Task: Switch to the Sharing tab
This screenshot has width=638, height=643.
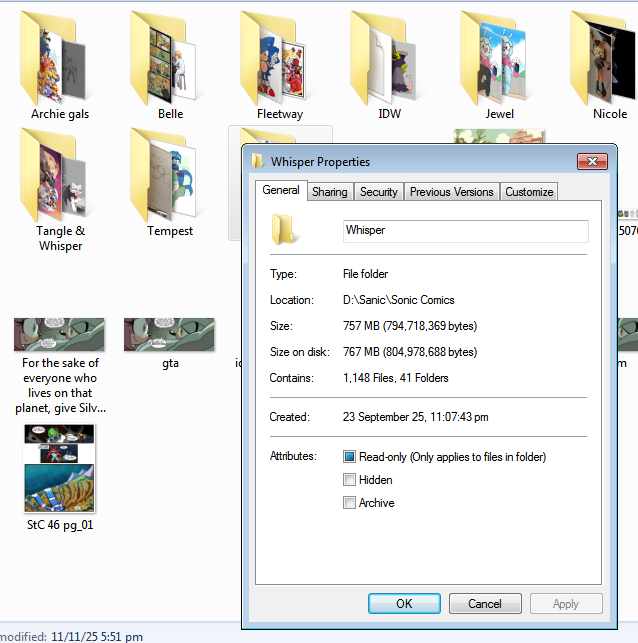Action: (x=330, y=192)
